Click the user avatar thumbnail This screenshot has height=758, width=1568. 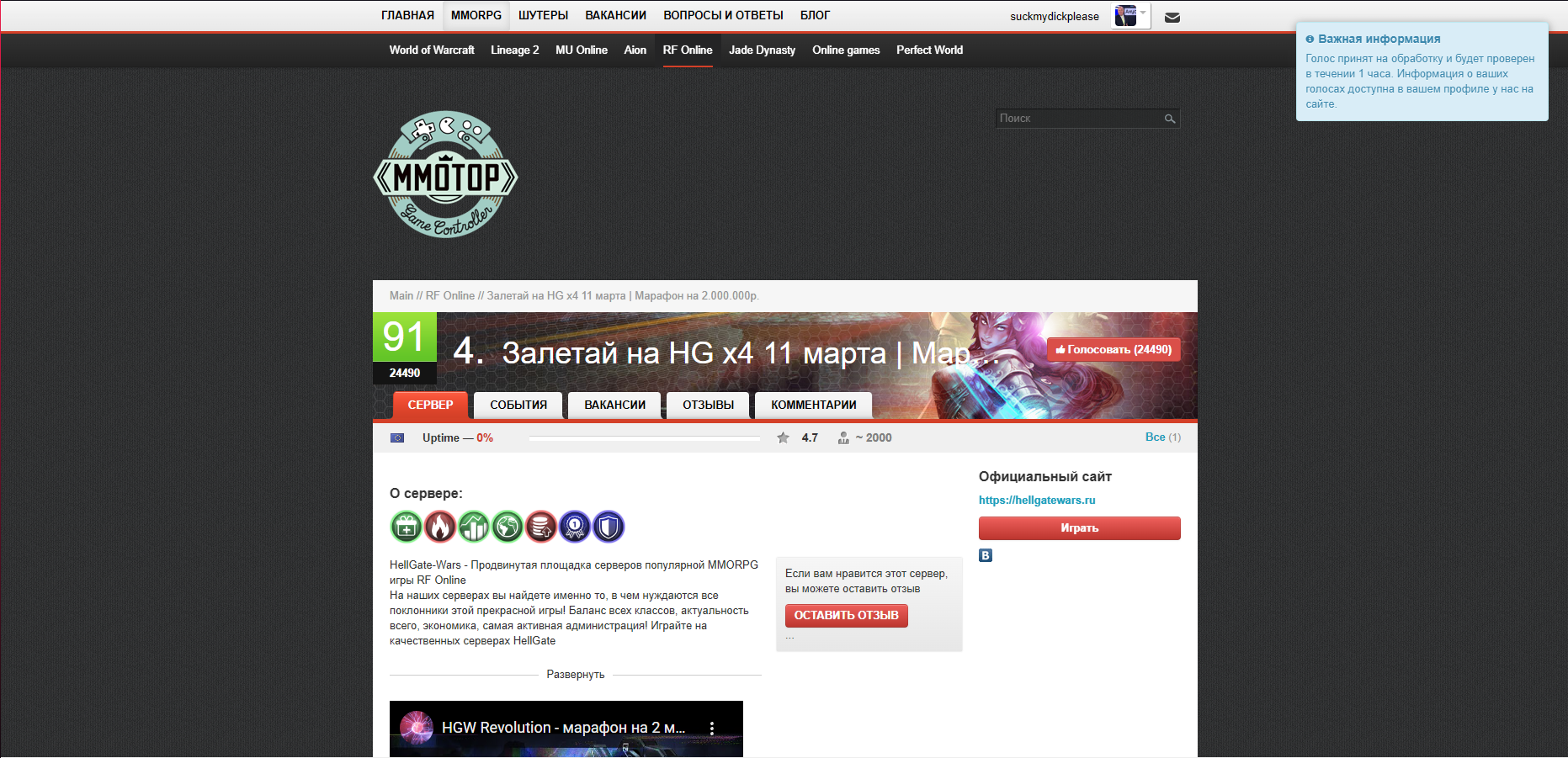click(1125, 16)
